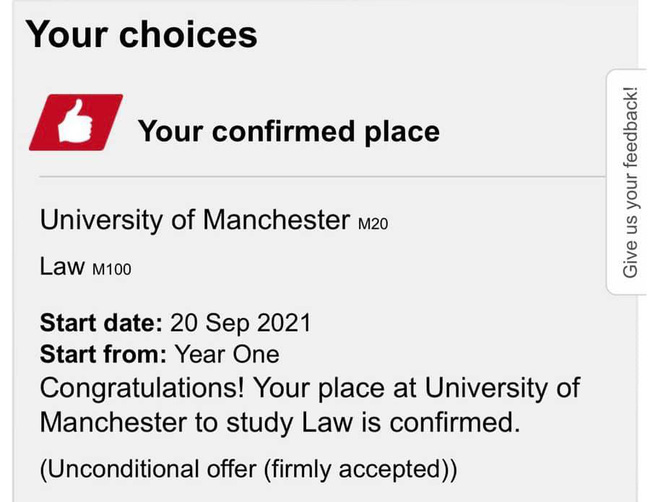
Task: Open the University of Manchester entry
Action: [x=194, y=220]
